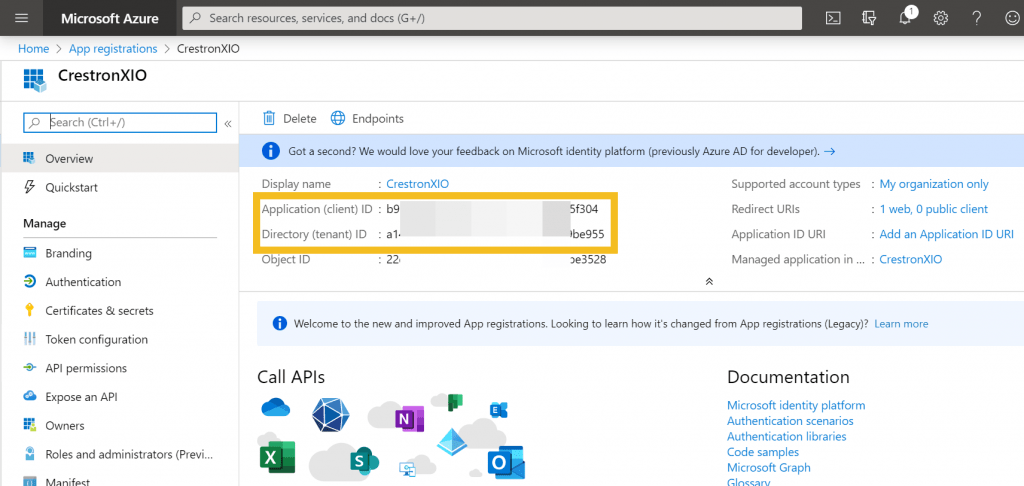The width and height of the screenshot is (1024, 486).
Task: Click the global search resources box
Action: (492, 18)
